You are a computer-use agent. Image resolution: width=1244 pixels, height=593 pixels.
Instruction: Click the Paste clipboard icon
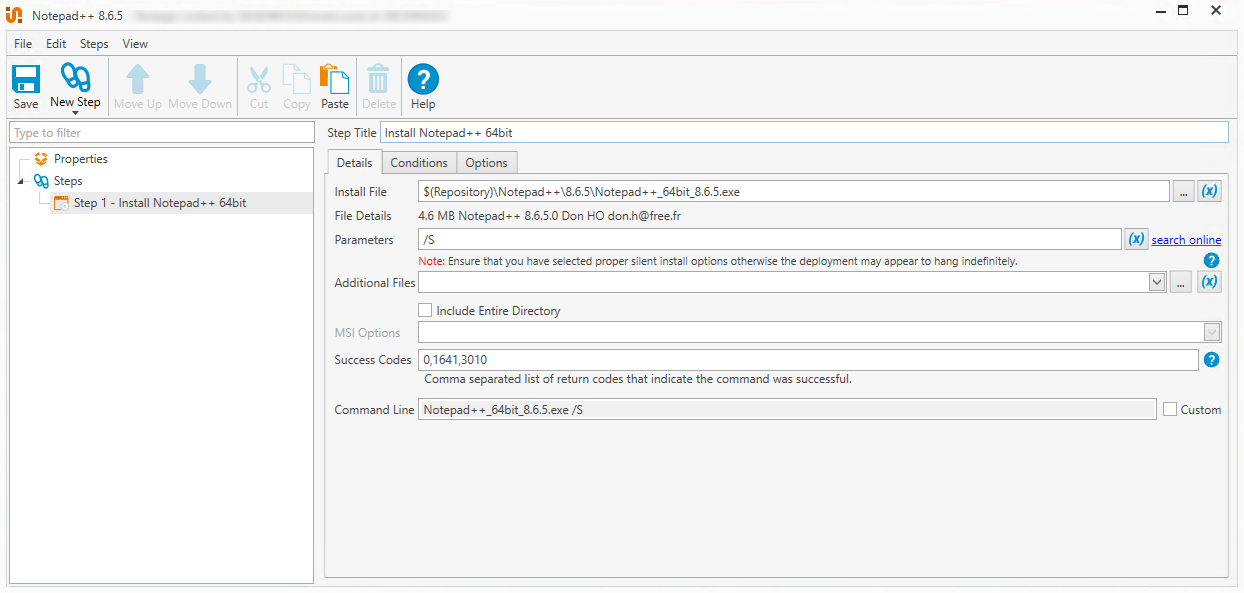(x=334, y=80)
